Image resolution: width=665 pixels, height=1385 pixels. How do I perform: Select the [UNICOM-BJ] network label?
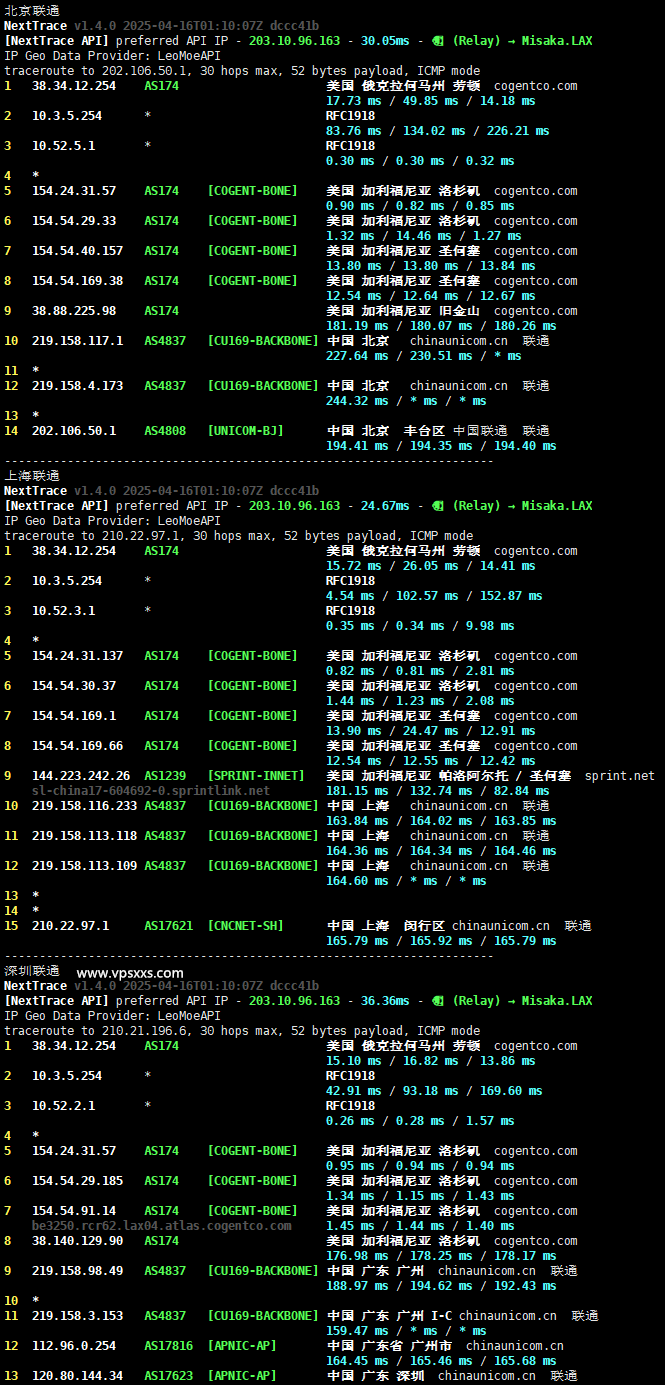point(246,431)
